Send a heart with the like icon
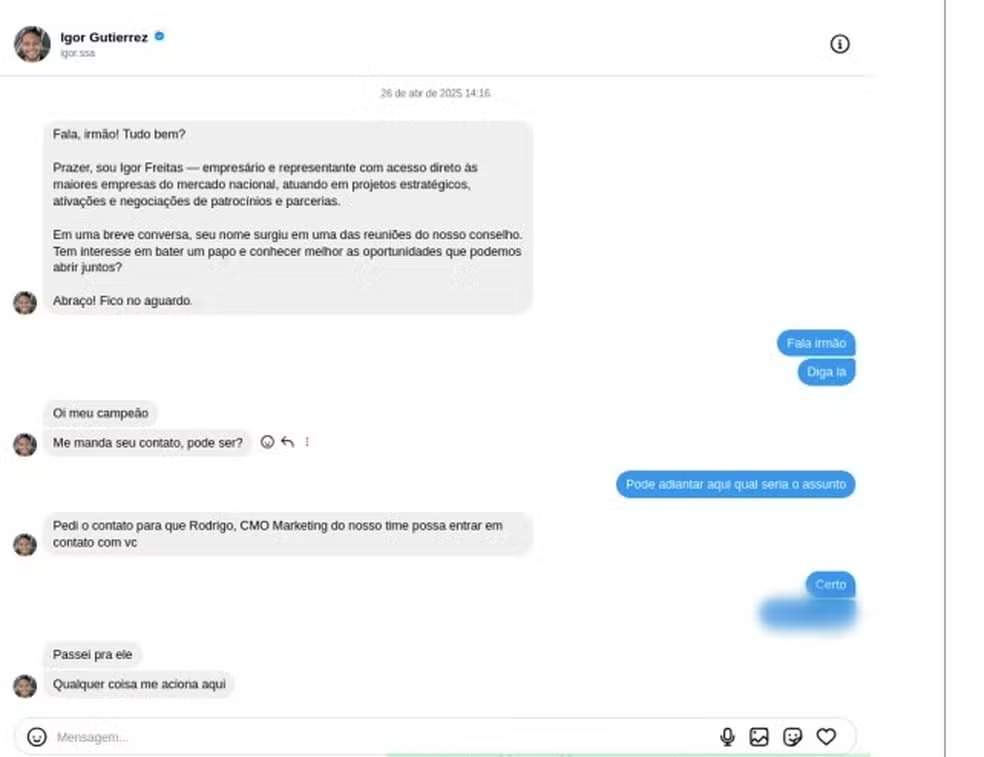This screenshot has width=984, height=757. coord(826,736)
